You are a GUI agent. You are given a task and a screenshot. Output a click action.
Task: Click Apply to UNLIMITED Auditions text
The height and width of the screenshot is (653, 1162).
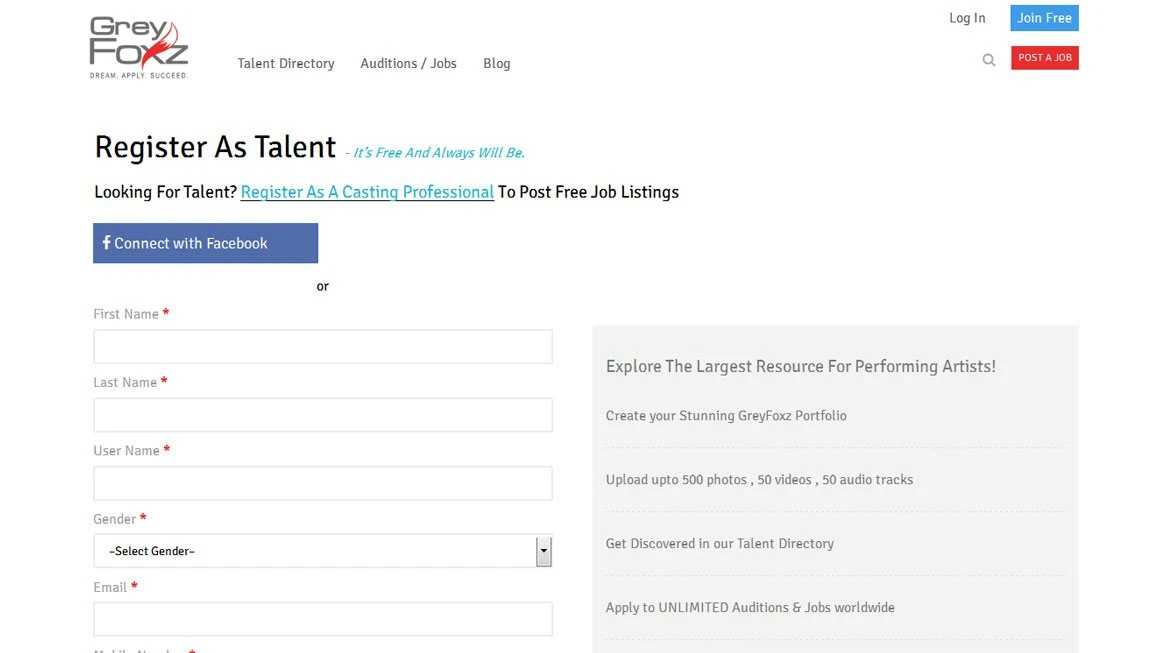(x=750, y=607)
